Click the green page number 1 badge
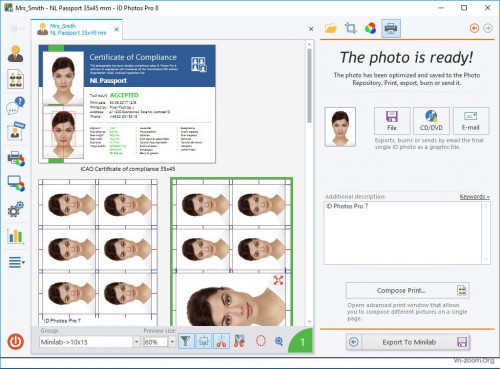Viewport: 500px width, 369px height. 302,342
